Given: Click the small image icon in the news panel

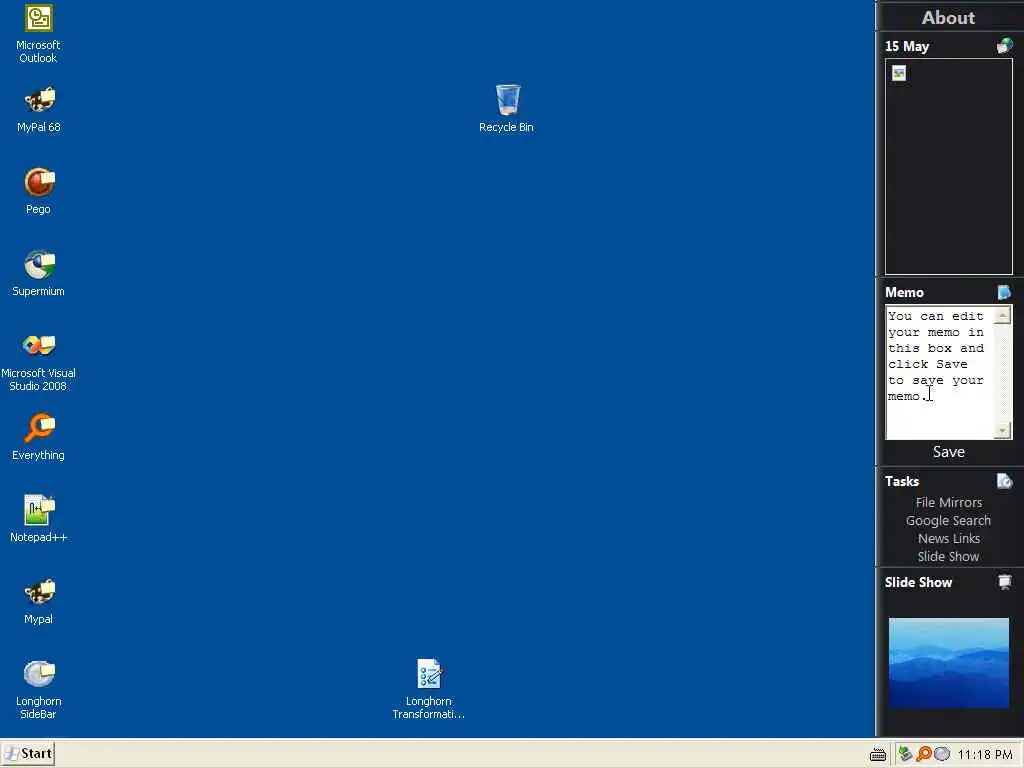Looking at the screenshot, I should click(x=899, y=72).
